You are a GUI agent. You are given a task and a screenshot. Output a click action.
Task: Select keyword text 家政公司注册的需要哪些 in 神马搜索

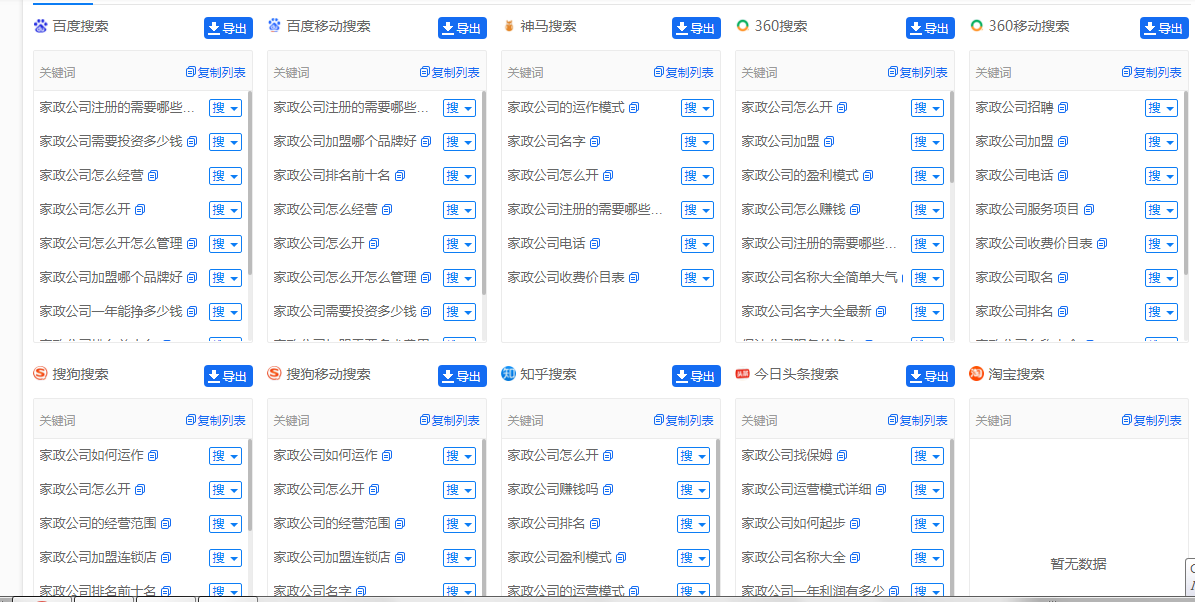click(585, 210)
